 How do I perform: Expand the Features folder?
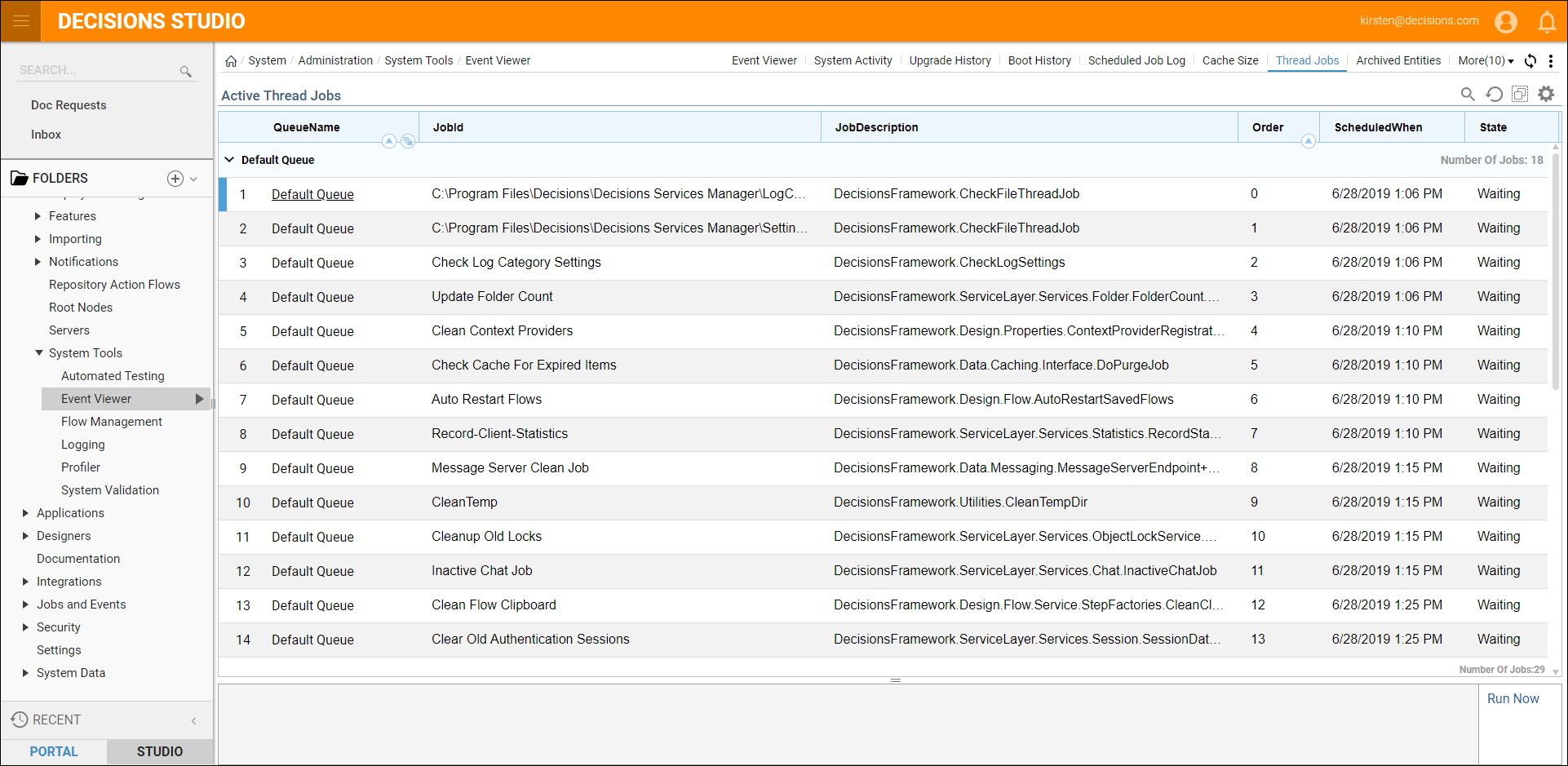38,216
